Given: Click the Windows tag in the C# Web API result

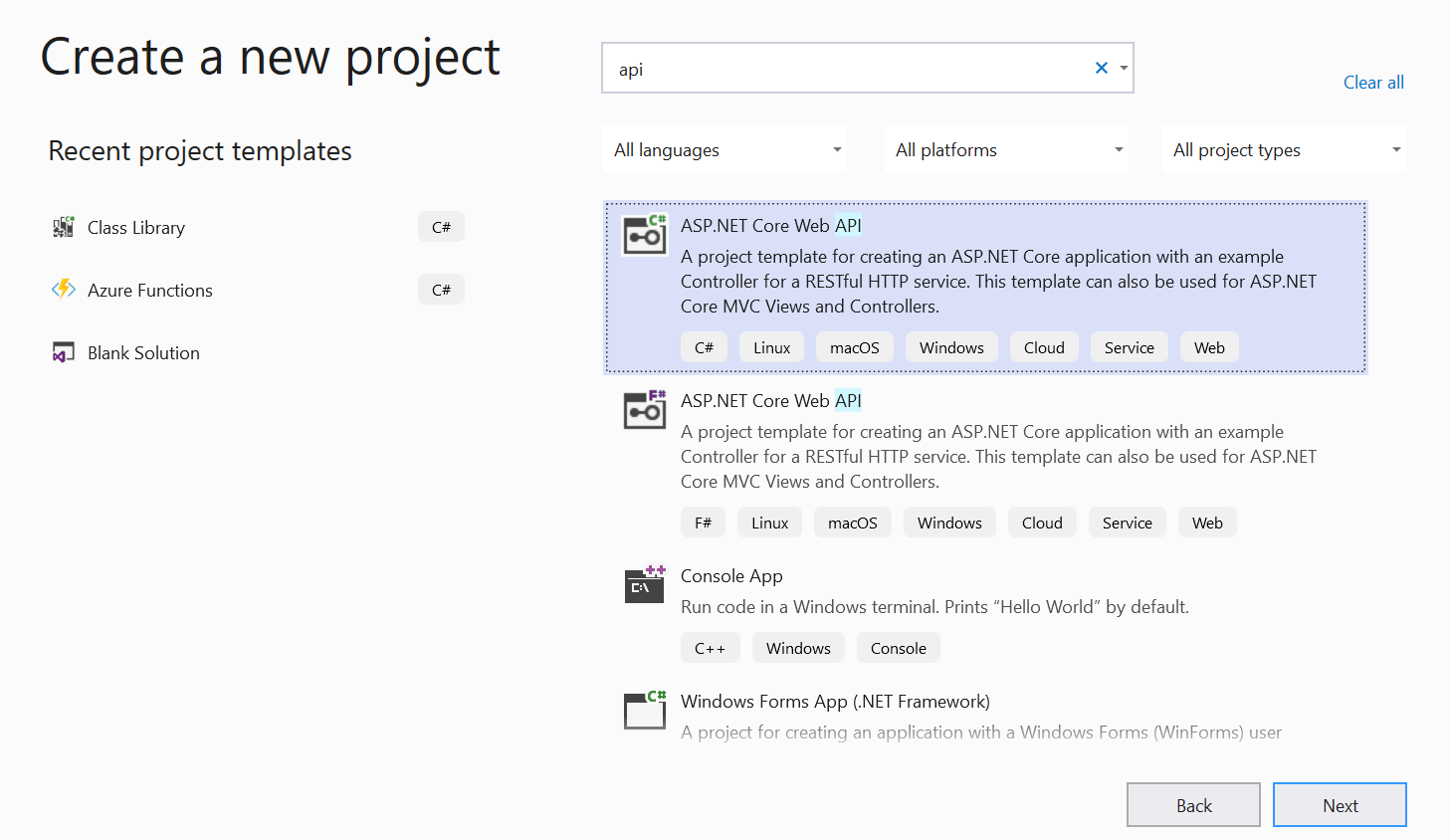Looking at the screenshot, I should pyautogui.click(x=951, y=347).
